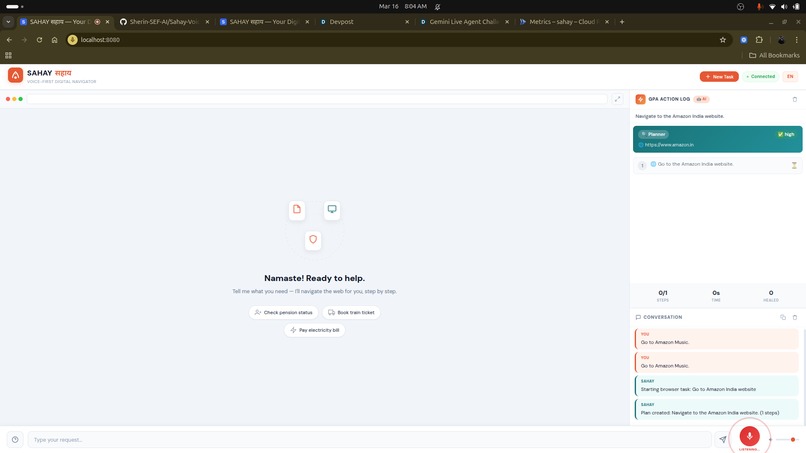
Task: Close the Devpost tab
Action: point(407,22)
